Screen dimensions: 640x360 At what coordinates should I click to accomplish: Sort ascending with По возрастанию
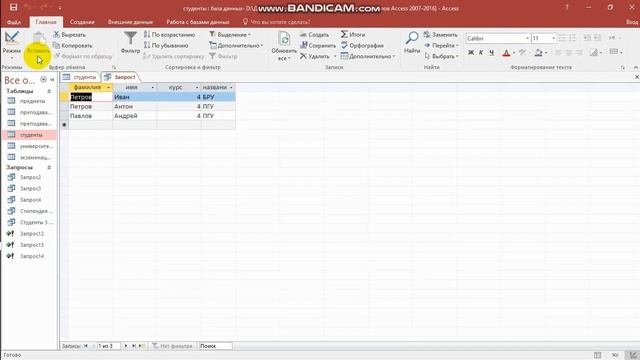169,35
